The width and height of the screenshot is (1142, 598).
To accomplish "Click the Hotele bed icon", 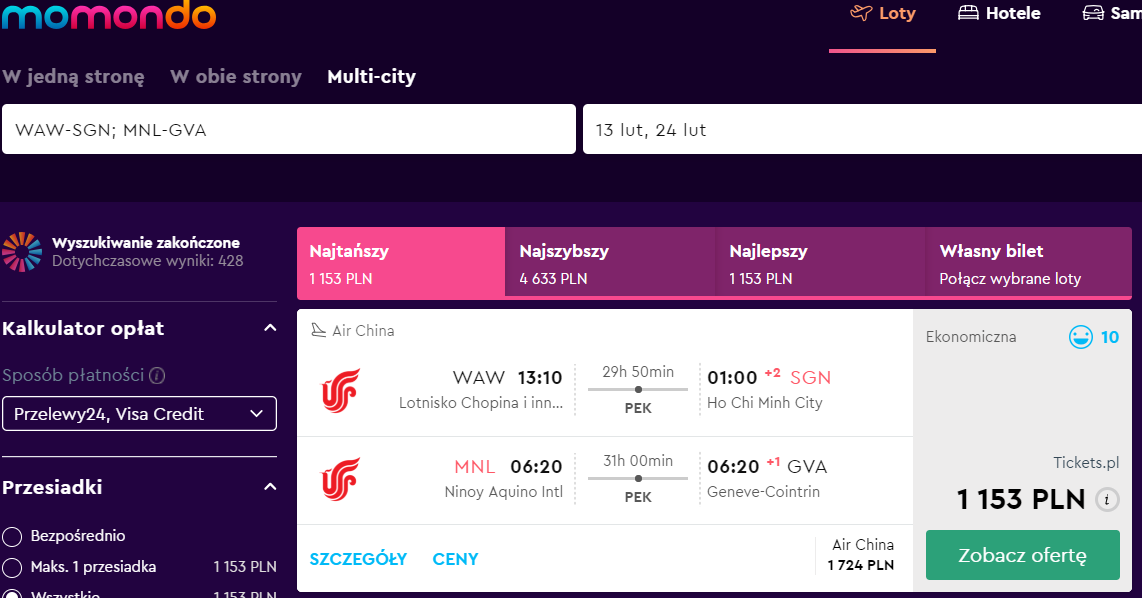I will 968,13.
